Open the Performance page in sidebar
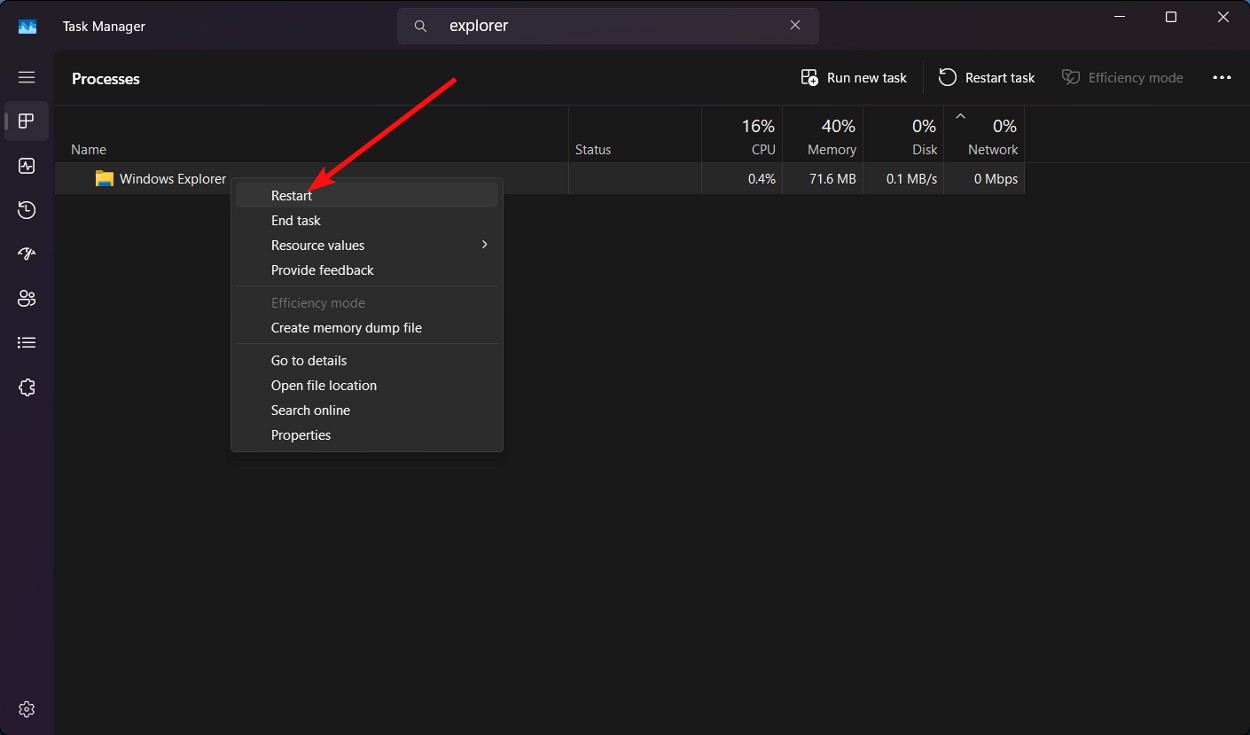Viewport: 1250px width, 735px height. [26, 165]
